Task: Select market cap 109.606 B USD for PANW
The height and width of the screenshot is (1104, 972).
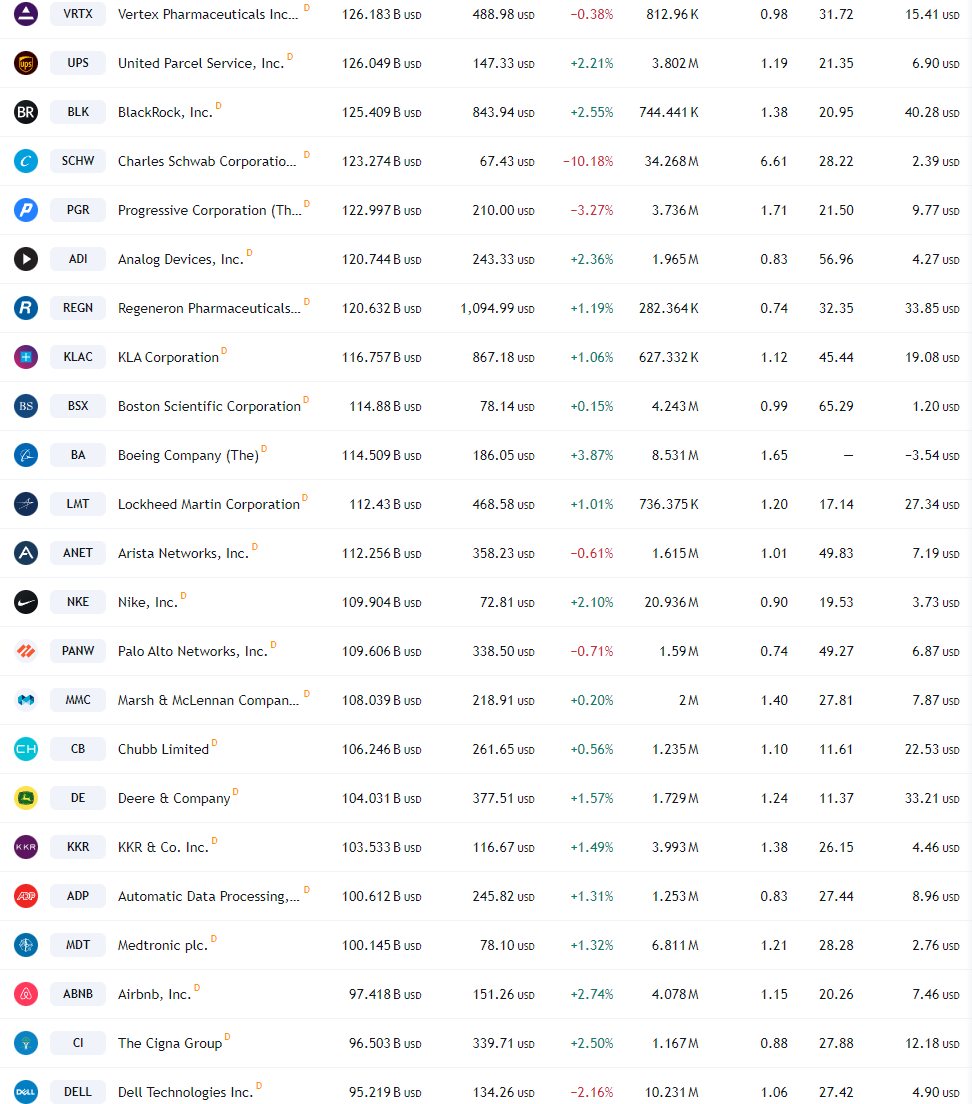Action: 381,651
